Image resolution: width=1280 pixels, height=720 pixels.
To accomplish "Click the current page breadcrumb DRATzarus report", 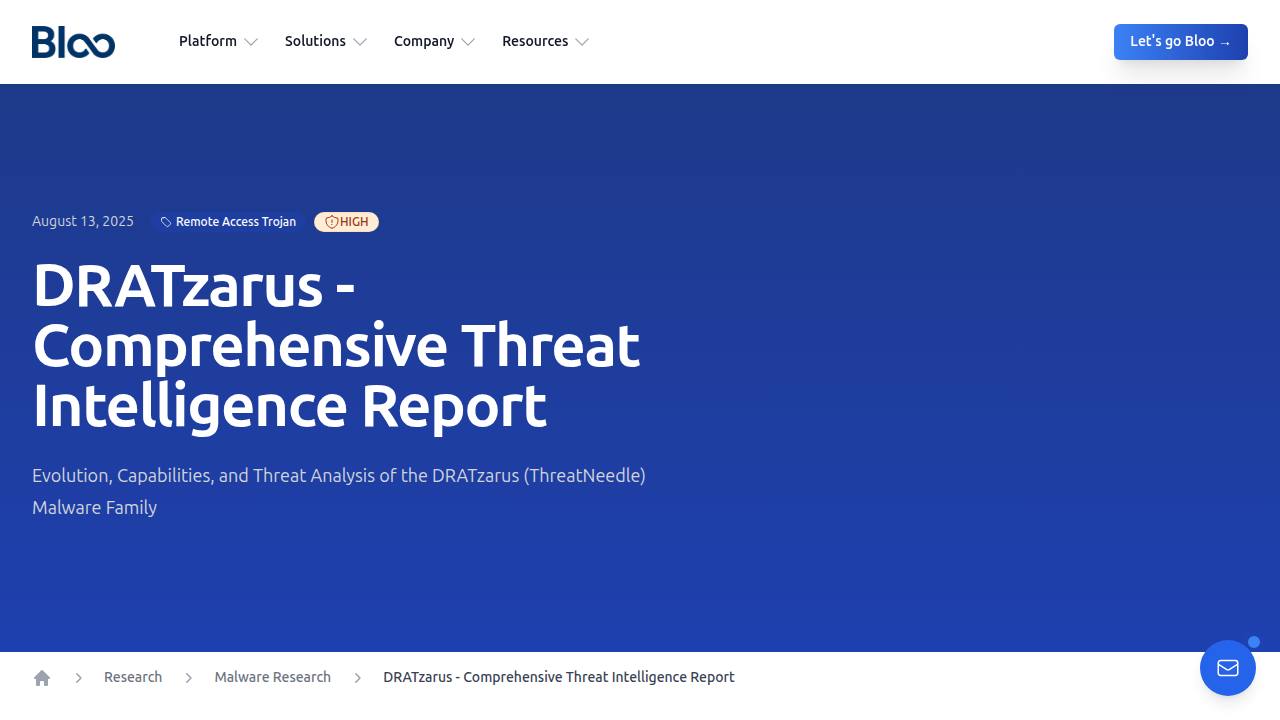I will point(559,677).
